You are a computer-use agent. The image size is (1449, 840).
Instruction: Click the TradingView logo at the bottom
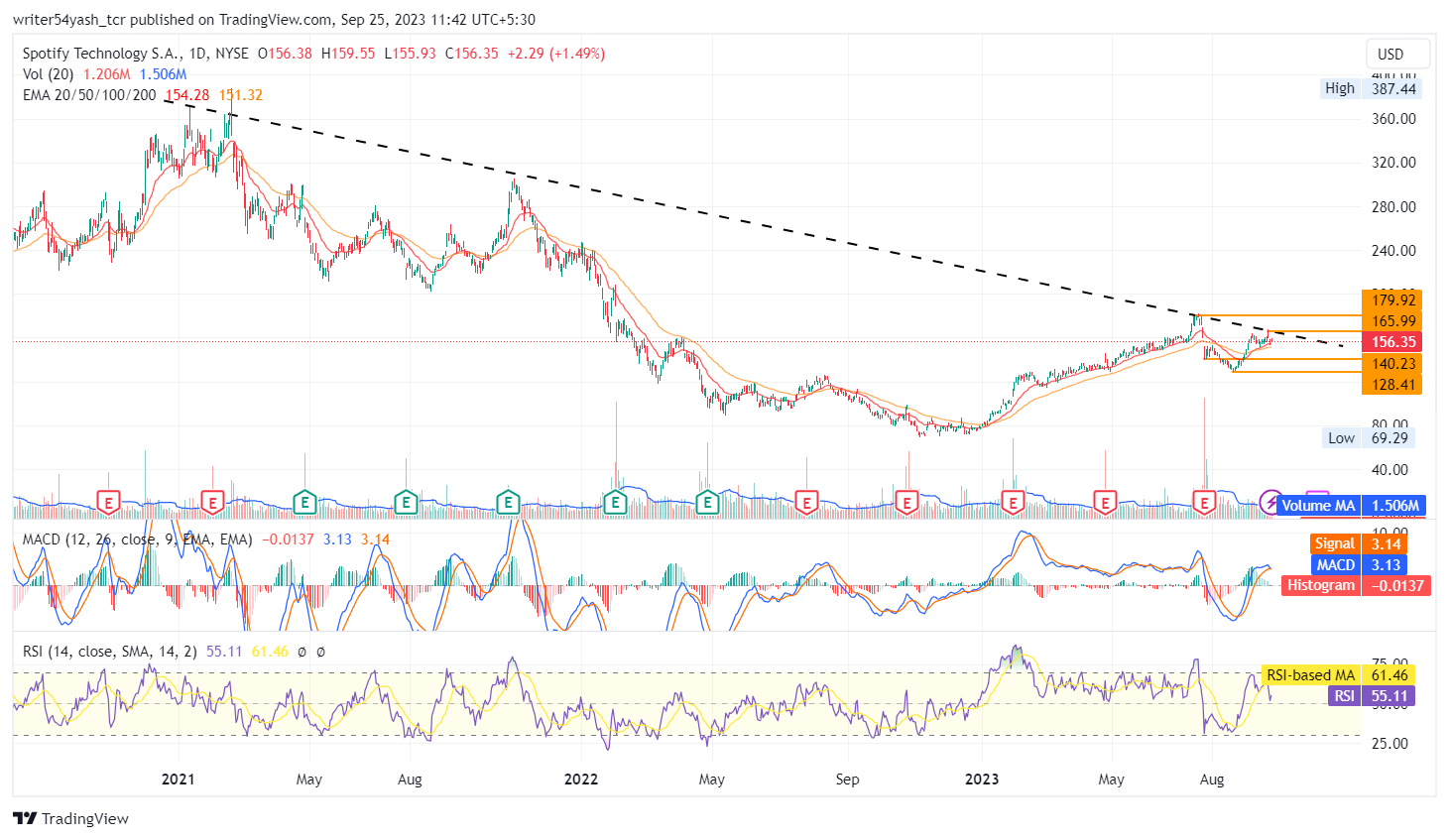coord(70,818)
